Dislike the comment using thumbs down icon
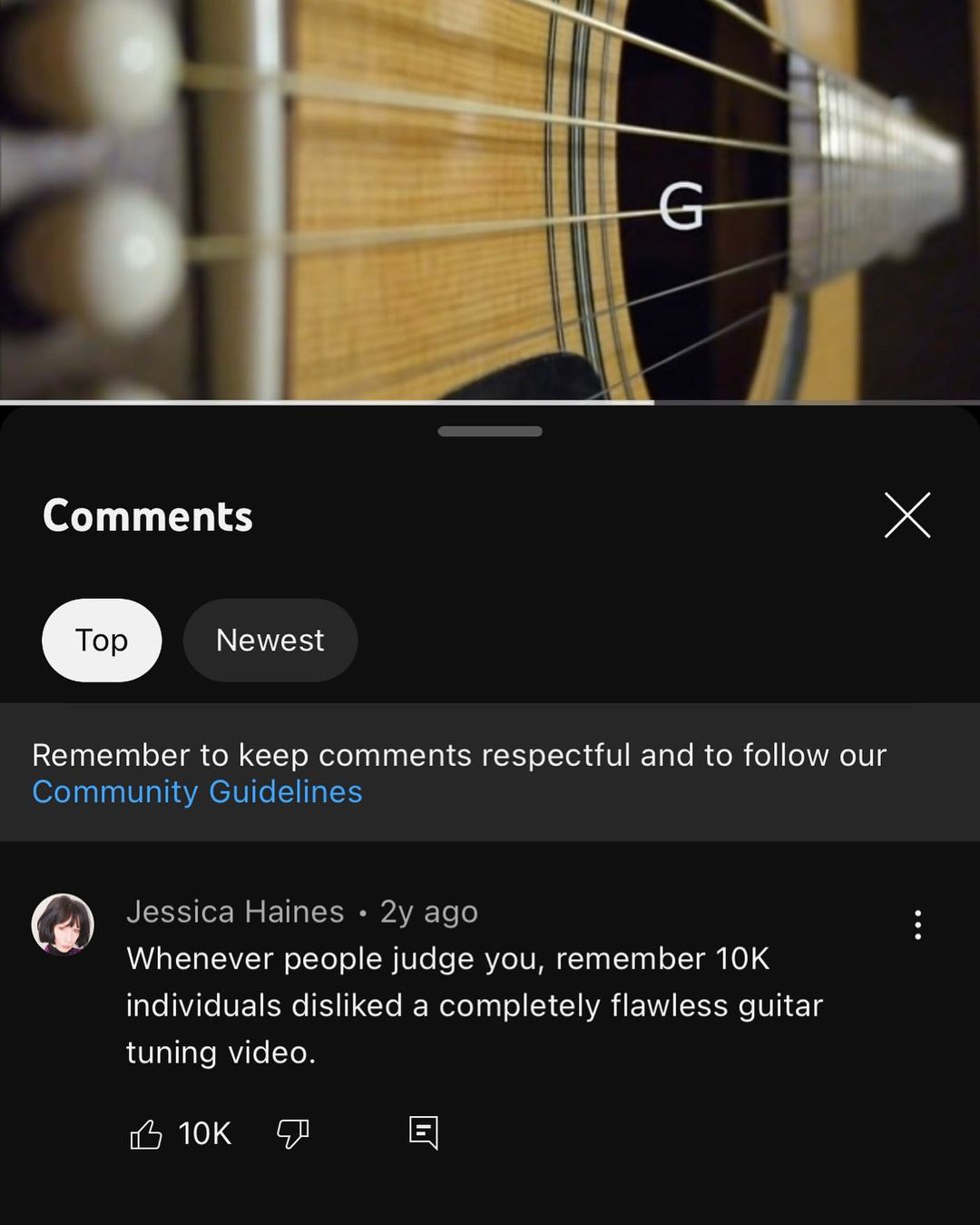 point(292,1133)
